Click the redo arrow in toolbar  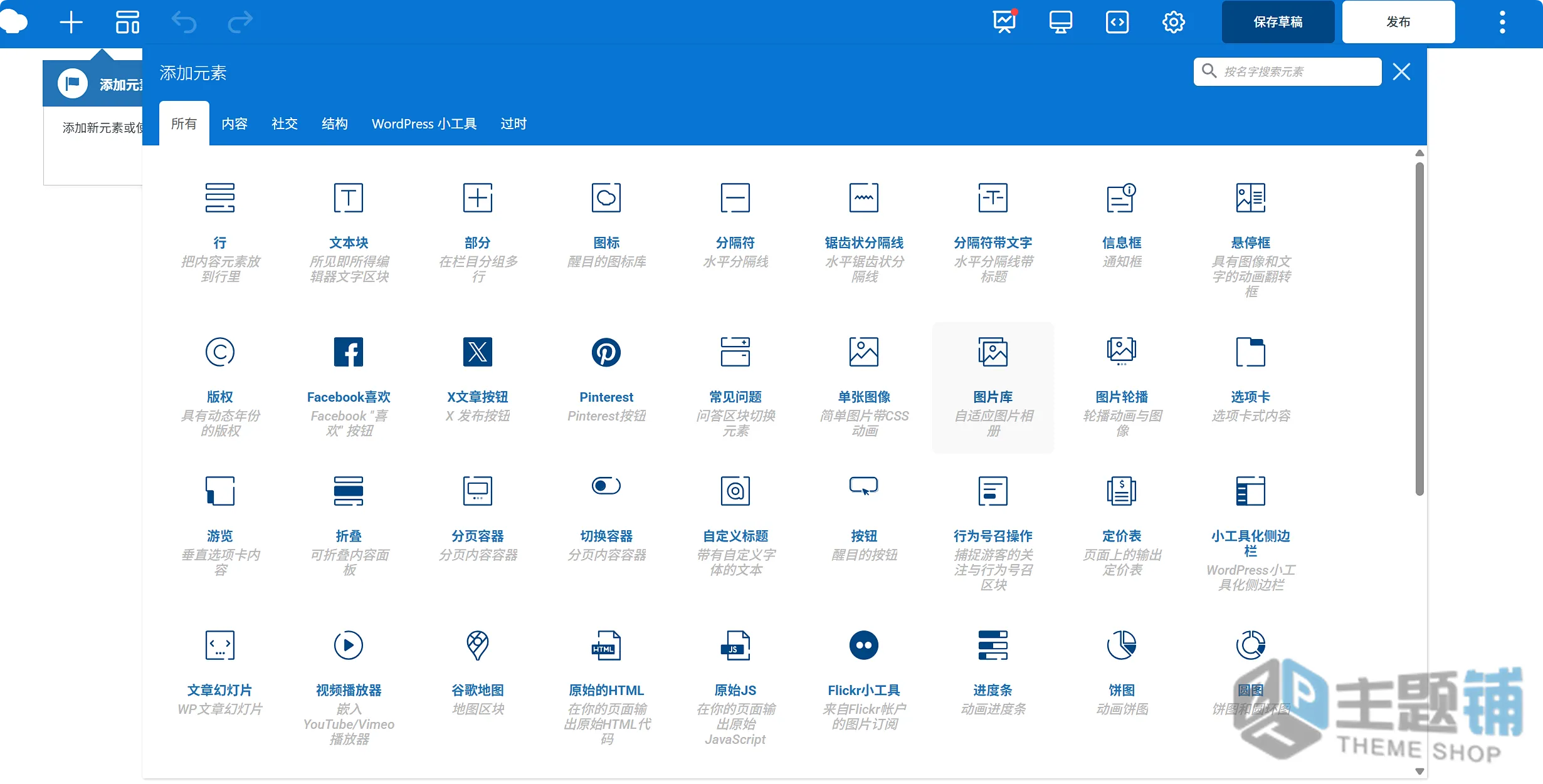240,22
